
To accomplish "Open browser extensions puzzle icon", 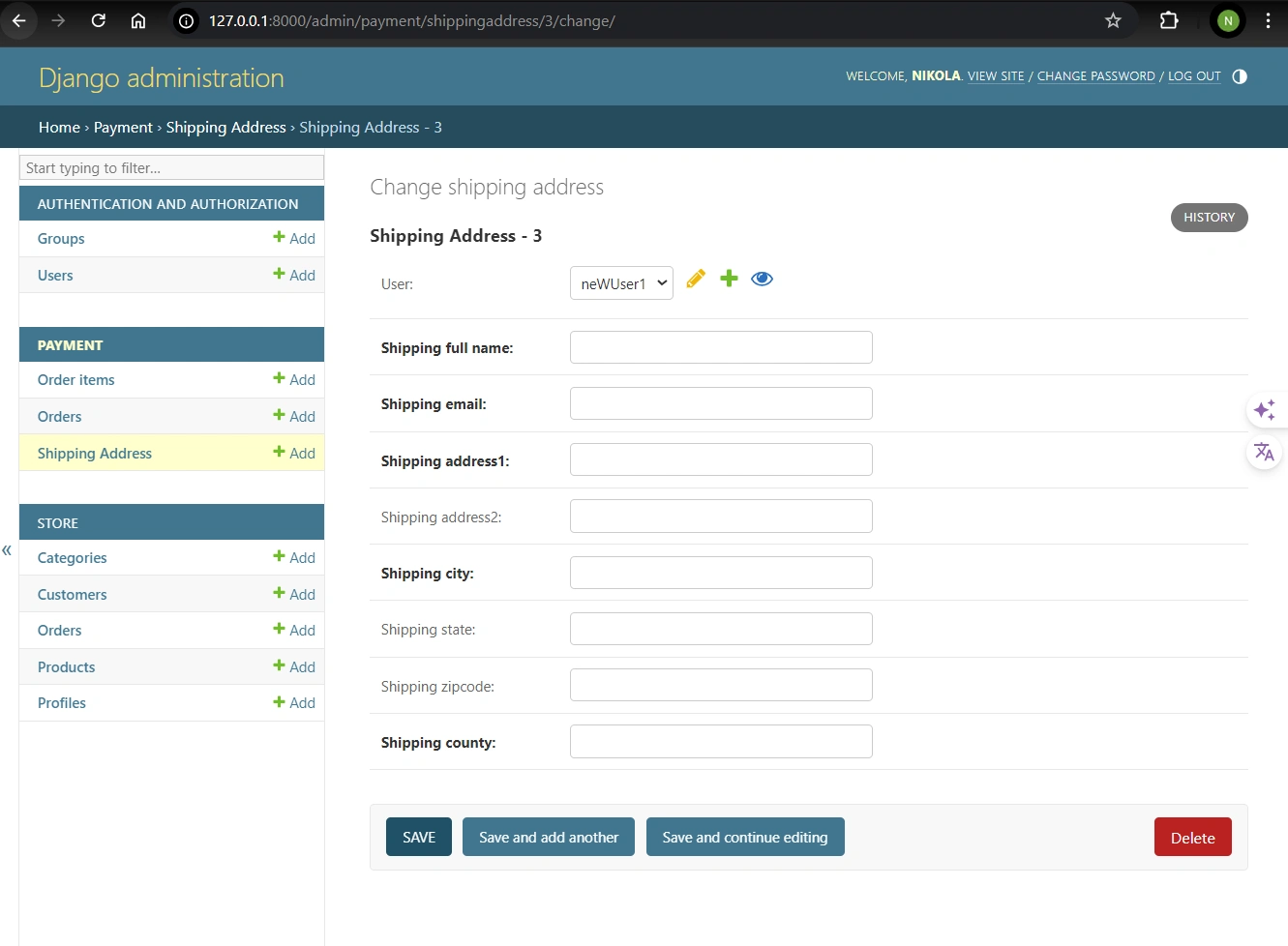I will pyautogui.click(x=1169, y=20).
